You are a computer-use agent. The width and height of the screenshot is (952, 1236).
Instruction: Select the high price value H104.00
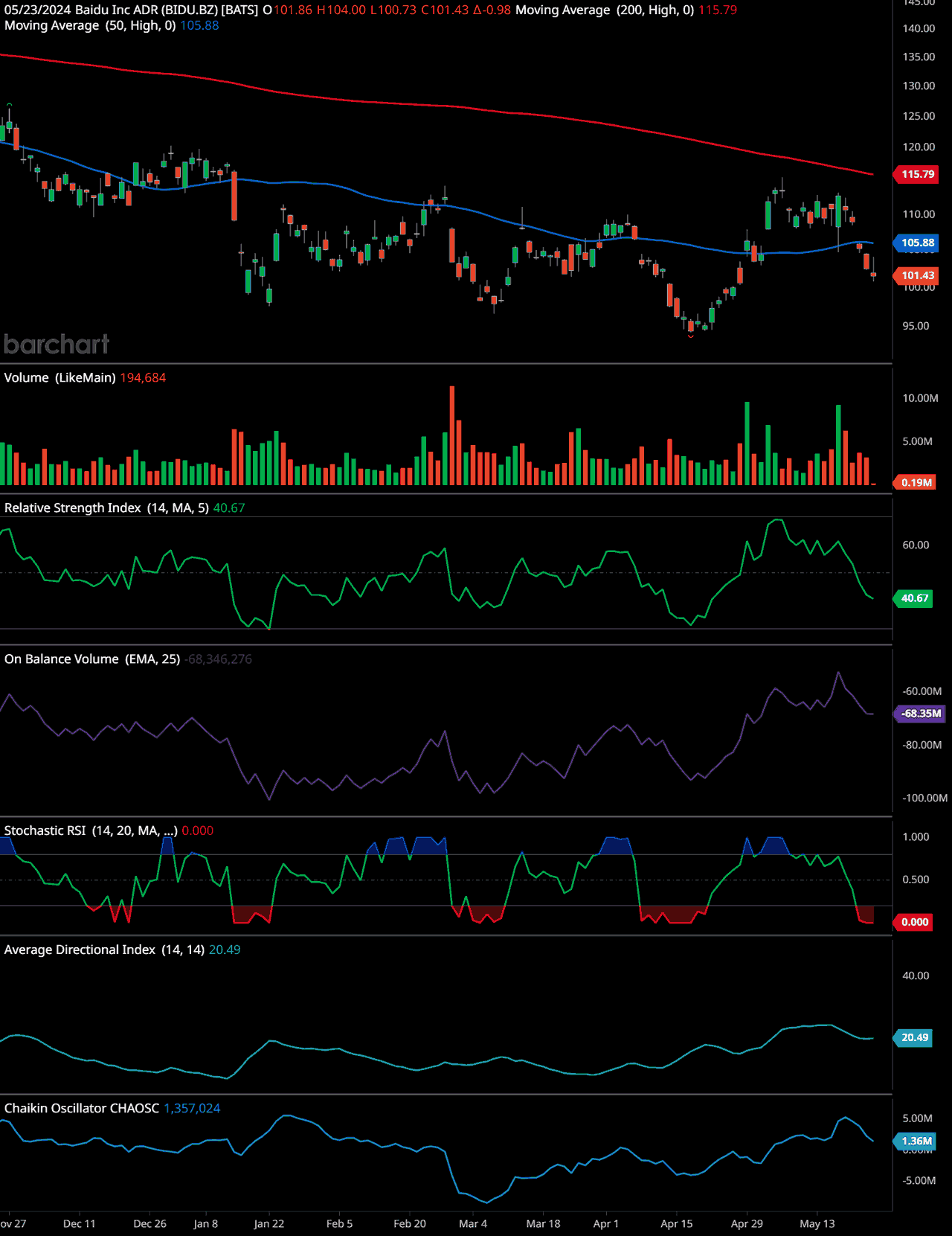point(341,10)
